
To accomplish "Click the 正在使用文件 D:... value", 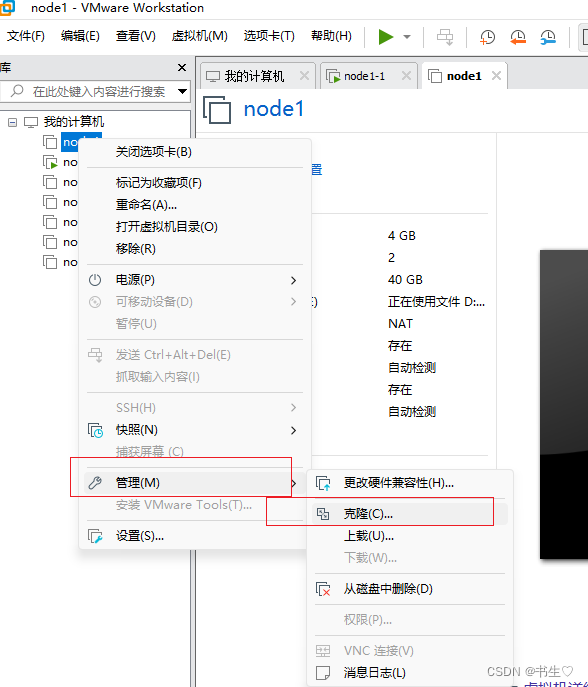I will click(436, 302).
